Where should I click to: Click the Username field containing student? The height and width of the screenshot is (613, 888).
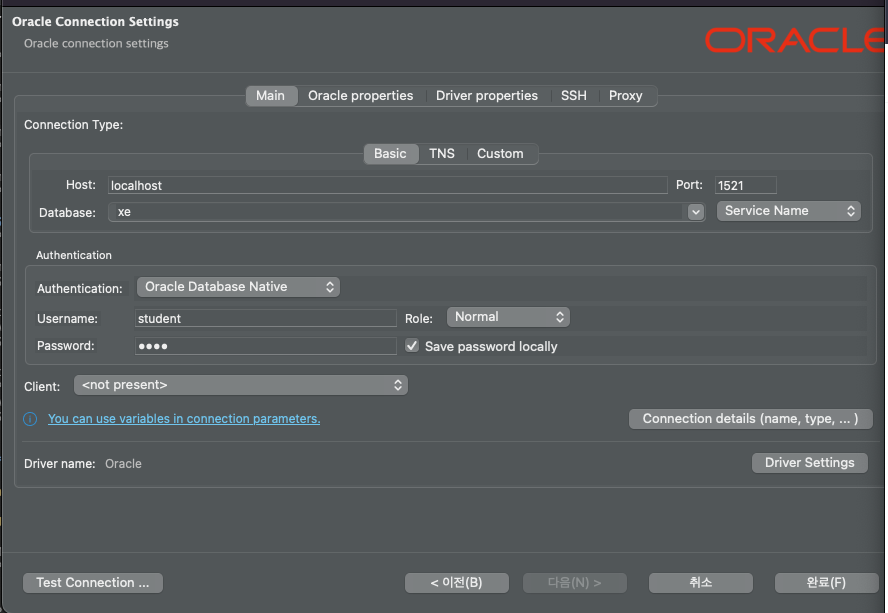pos(266,318)
